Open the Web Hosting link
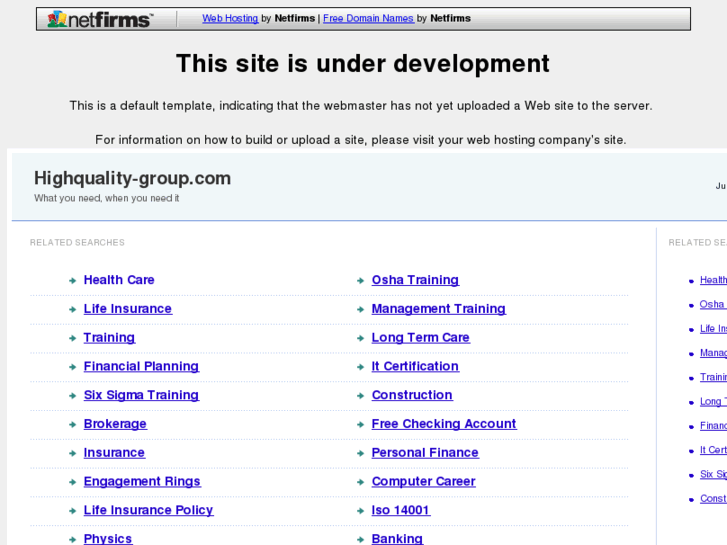This screenshot has height=545, width=727. point(230,18)
